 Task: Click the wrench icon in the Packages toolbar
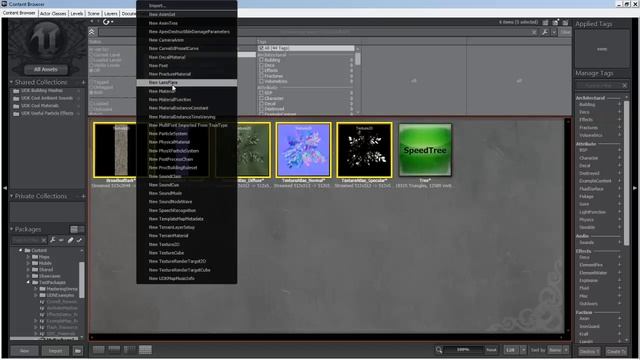[x=53, y=240]
